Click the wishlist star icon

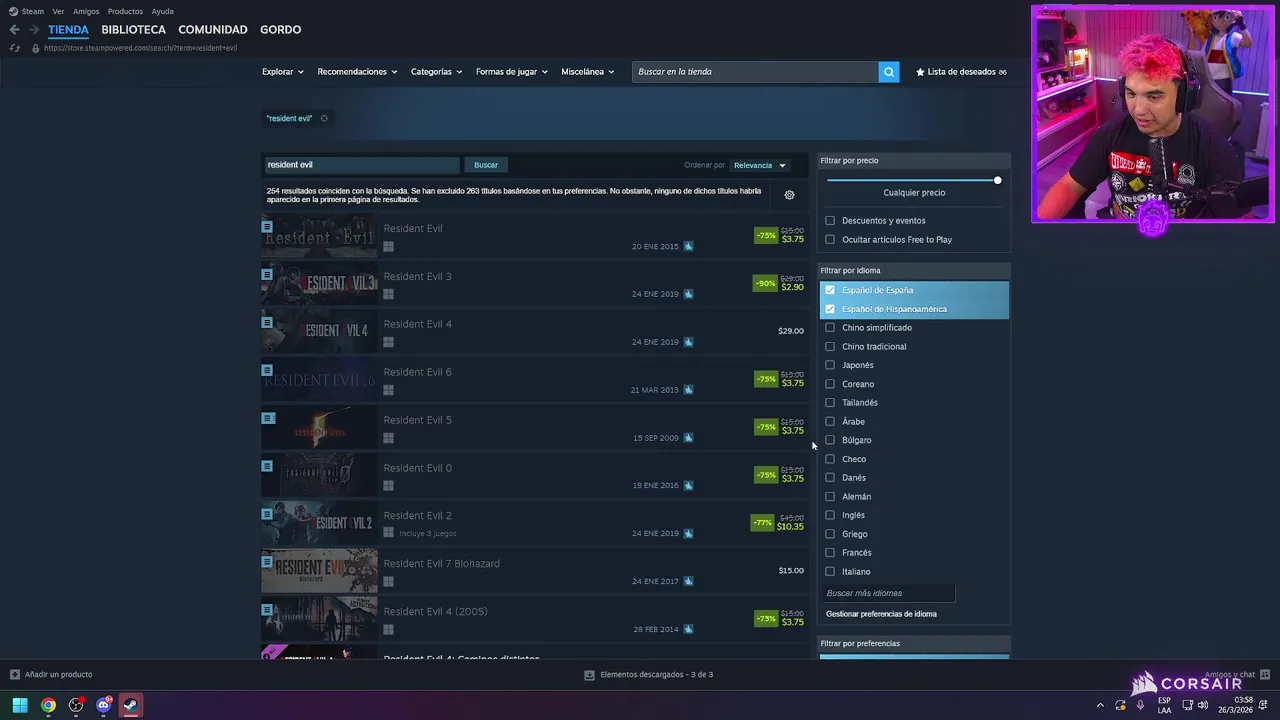click(x=920, y=72)
